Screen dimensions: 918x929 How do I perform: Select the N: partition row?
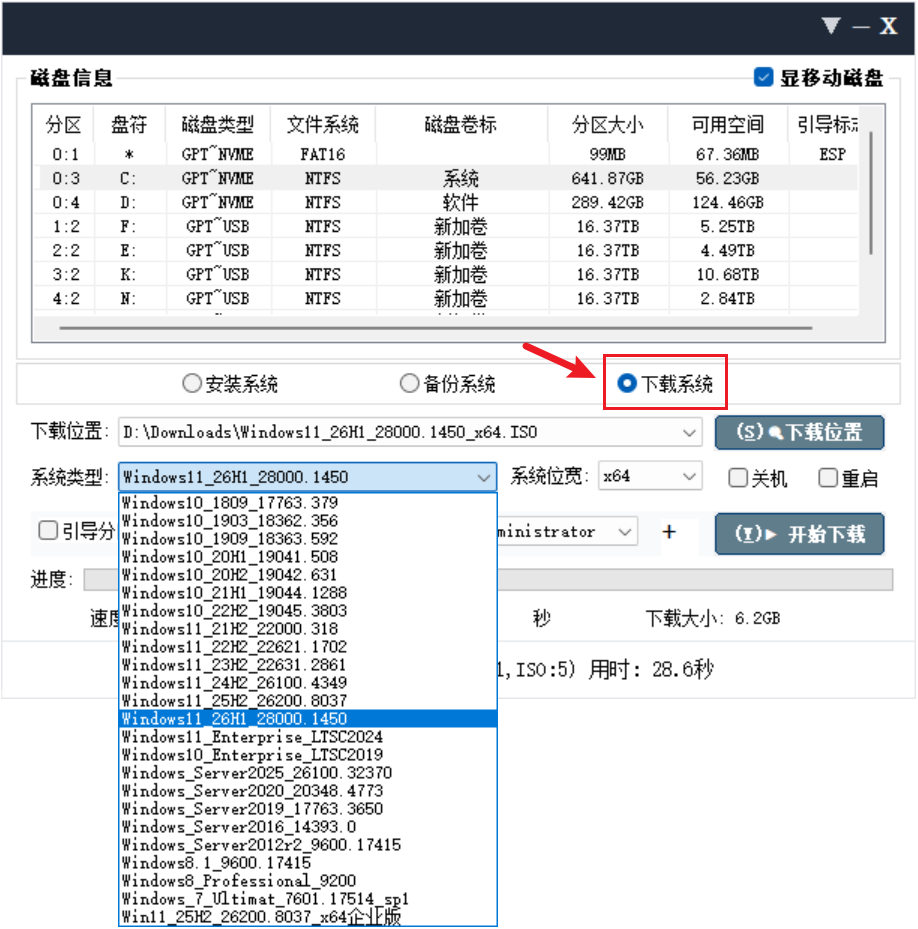(x=446, y=299)
